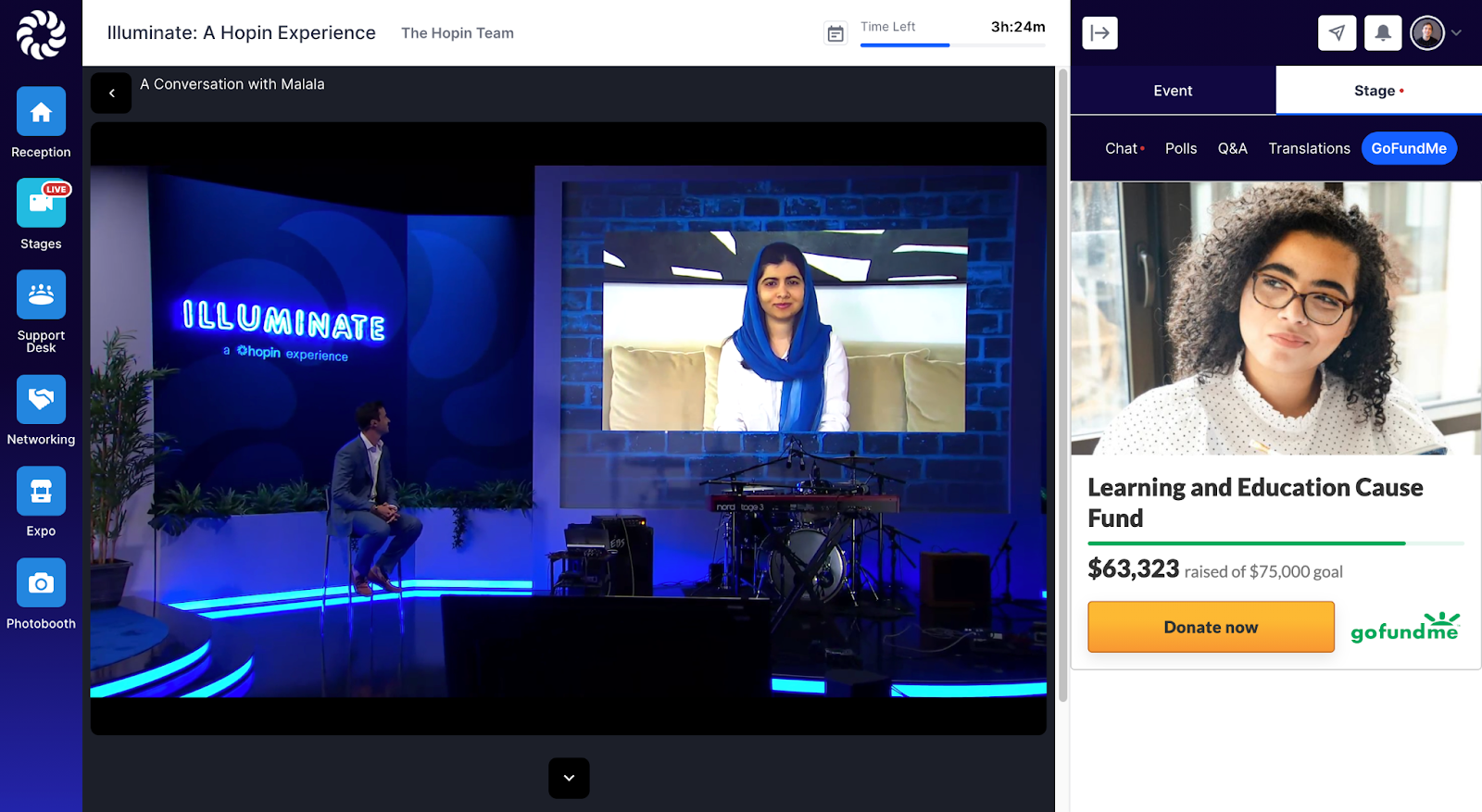Click the paper plane invite icon

(x=1337, y=33)
